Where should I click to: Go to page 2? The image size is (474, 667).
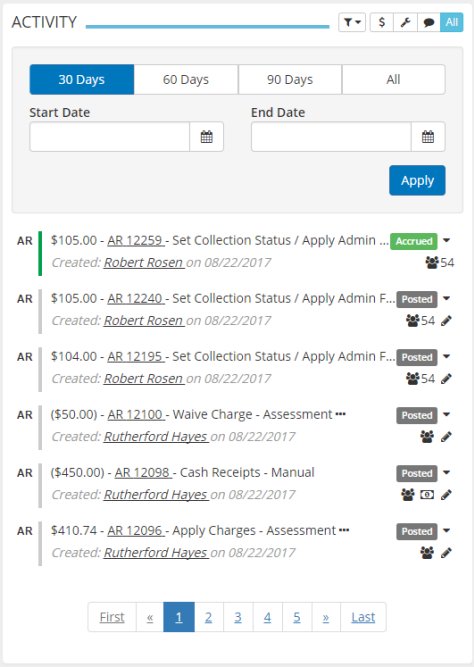pos(208,617)
